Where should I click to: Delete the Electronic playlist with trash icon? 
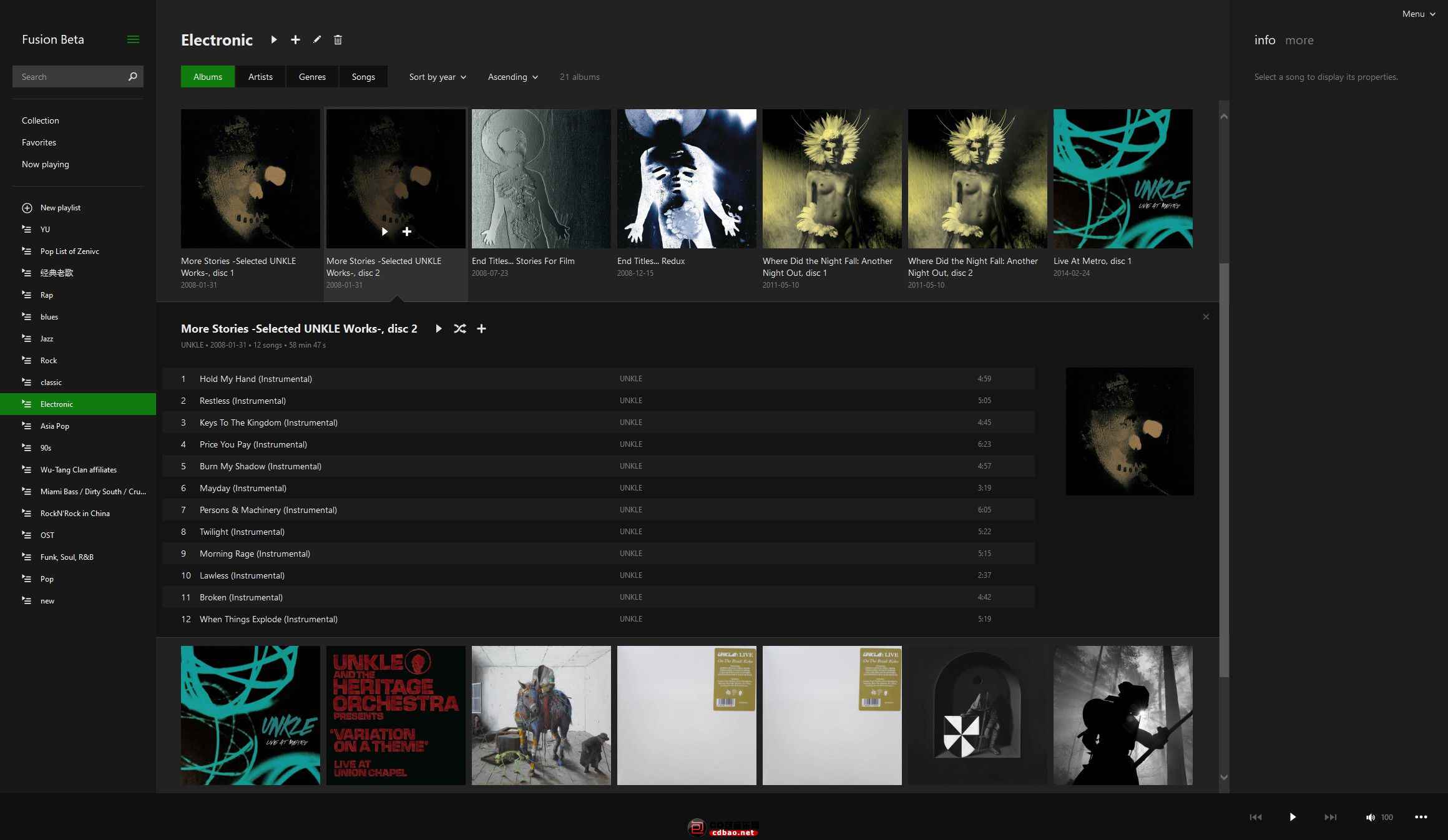[x=338, y=40]
